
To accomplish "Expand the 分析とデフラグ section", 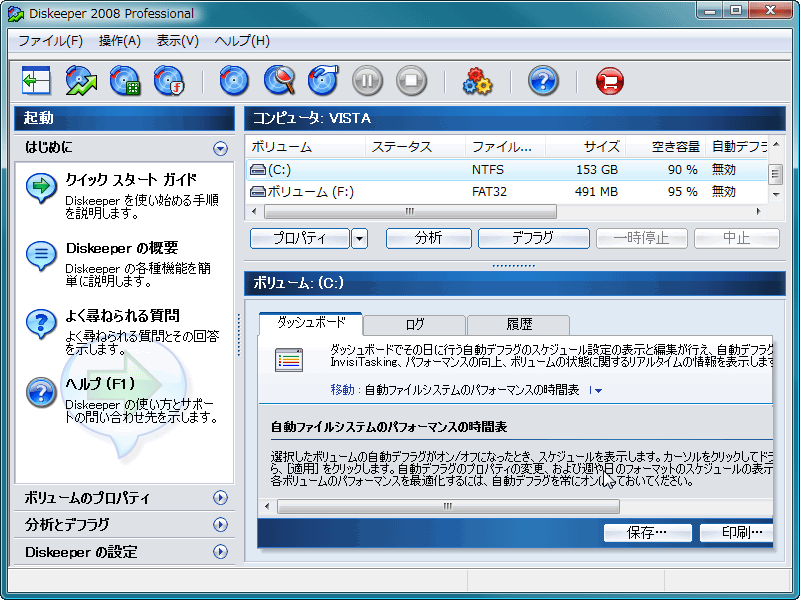I will pos(220,524).
